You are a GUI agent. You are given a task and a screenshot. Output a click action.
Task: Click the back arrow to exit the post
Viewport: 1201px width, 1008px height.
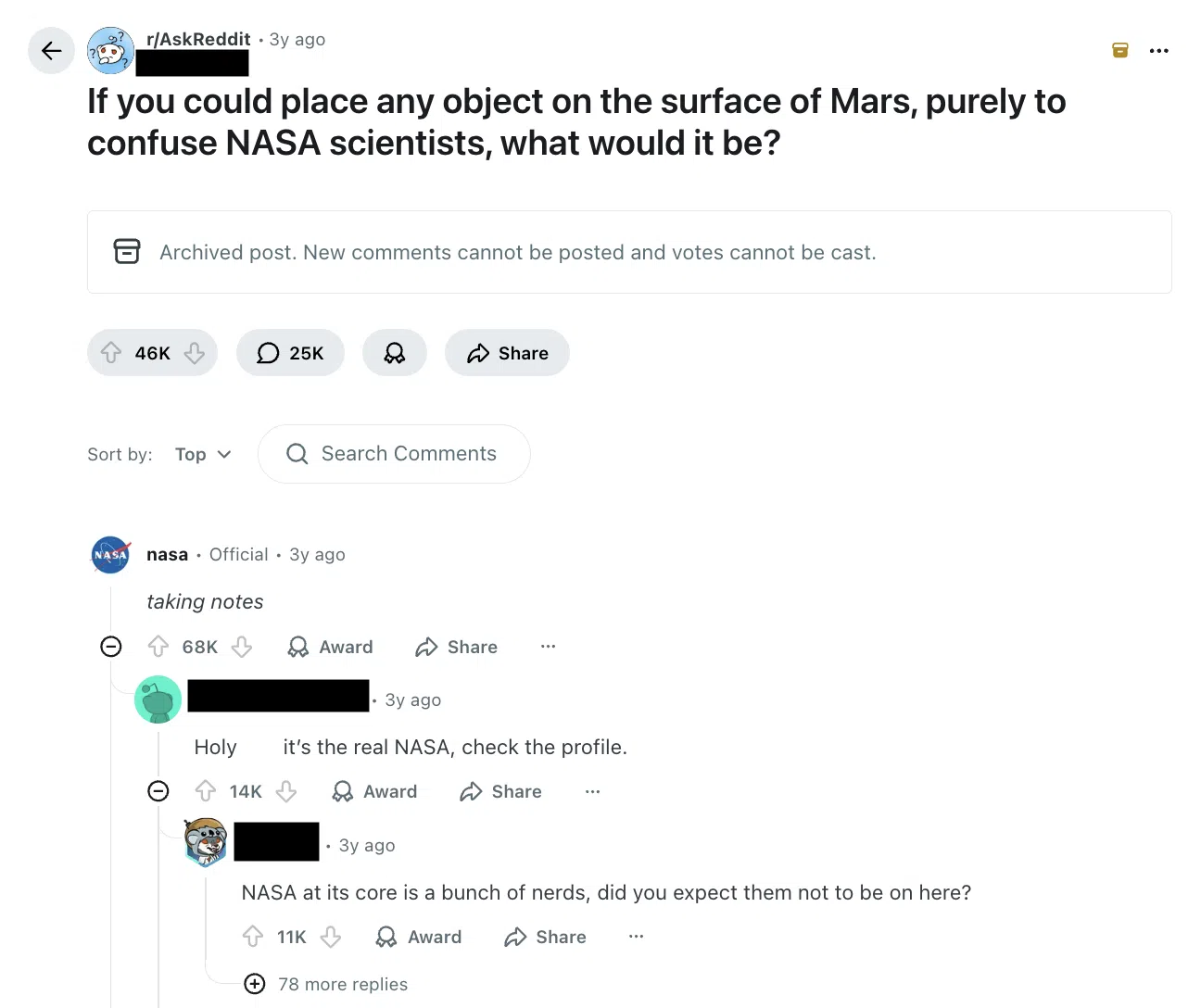tap(51, 50)
